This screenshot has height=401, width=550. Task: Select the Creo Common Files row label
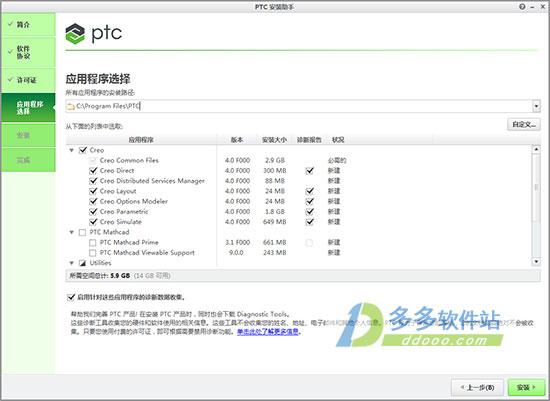click(x=129, y=160)
